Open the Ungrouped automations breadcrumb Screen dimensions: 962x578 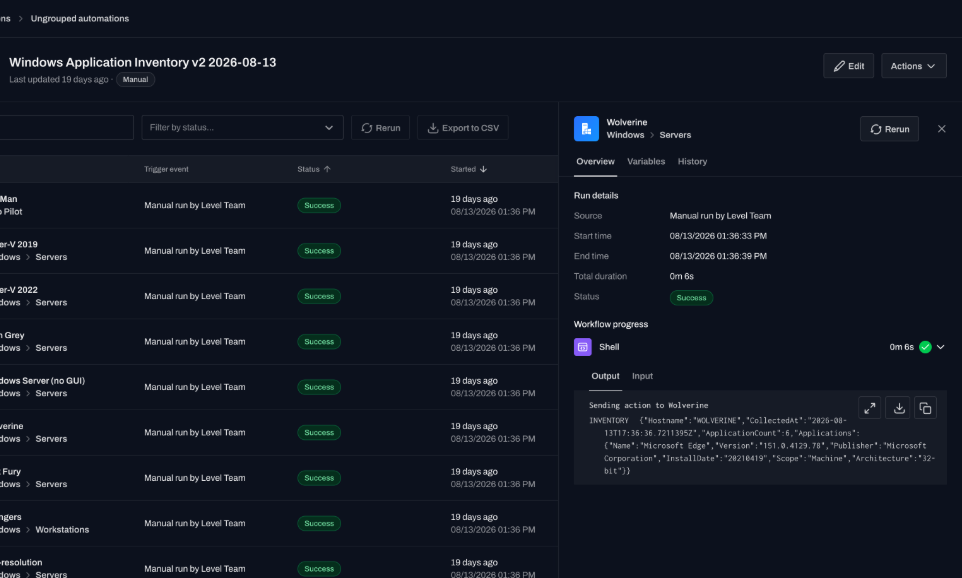(80, 18)
